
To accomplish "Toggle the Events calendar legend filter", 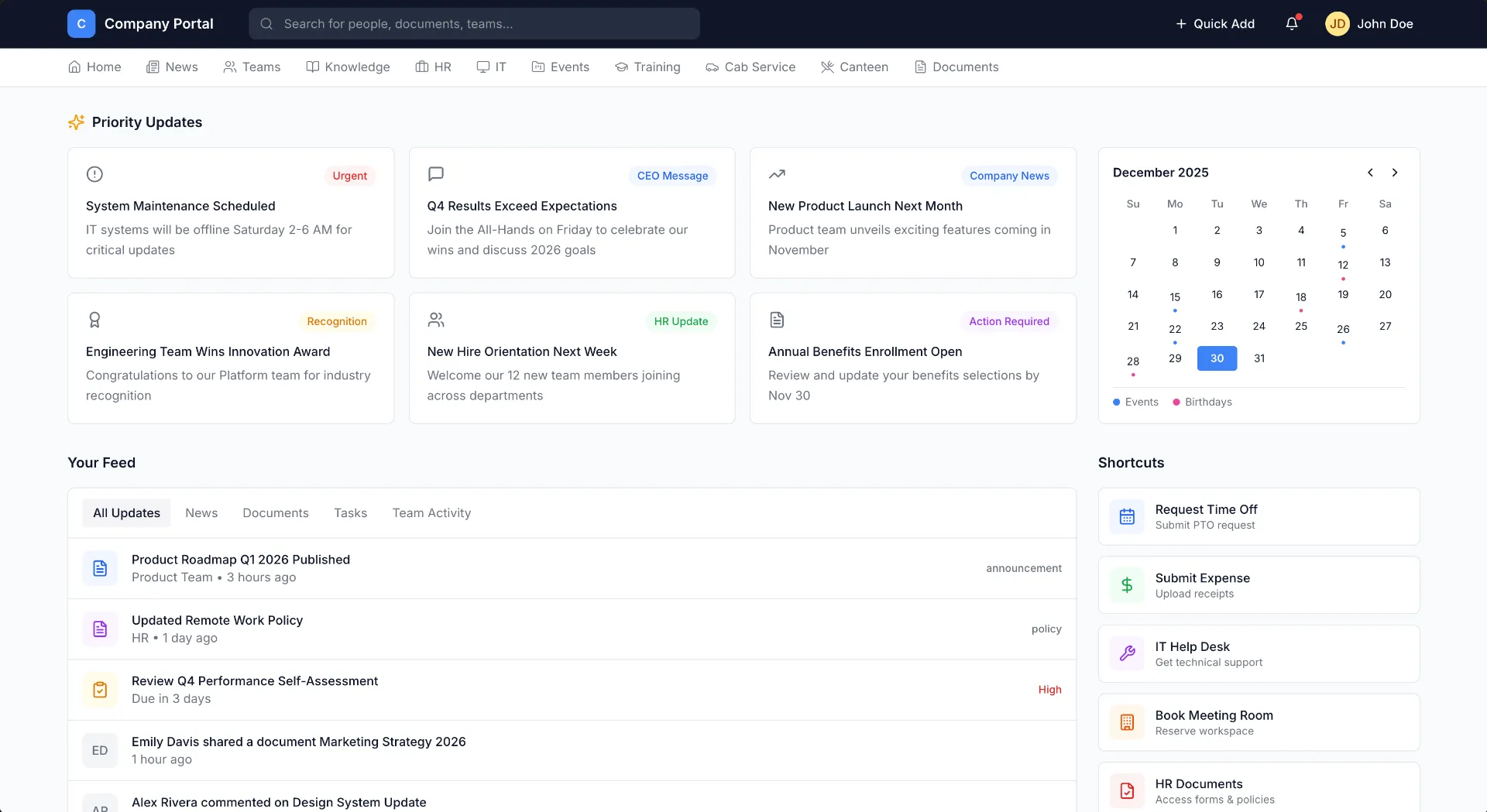I will pos(1135,402).
